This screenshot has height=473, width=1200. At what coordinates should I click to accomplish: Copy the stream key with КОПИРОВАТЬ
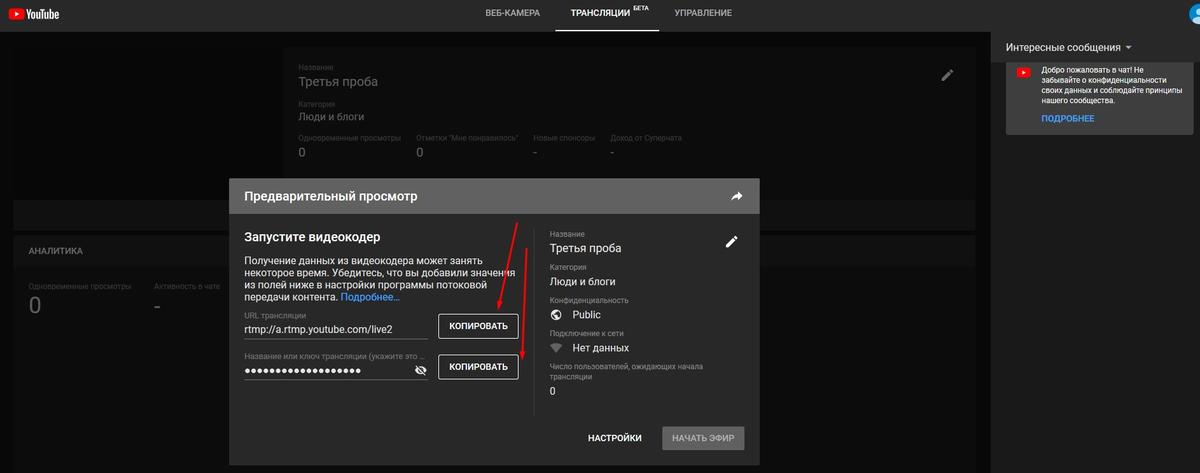pyautogui.click(x=478, y=367)
